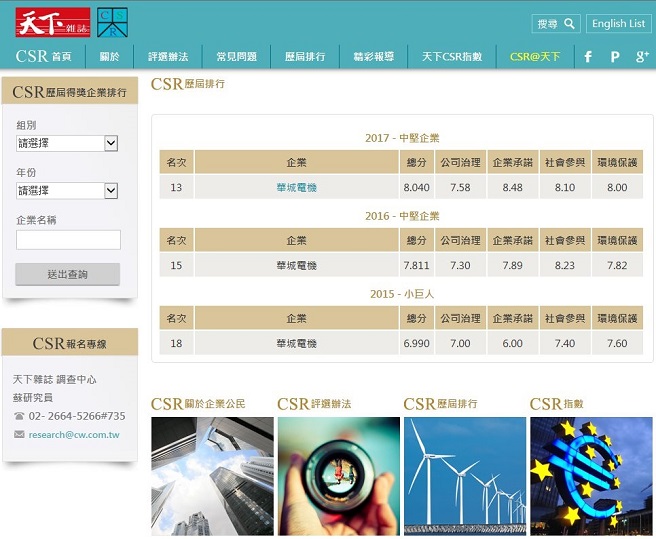Open the 常見問題 menu item
The image size is (656, 539).
point(236,56)
